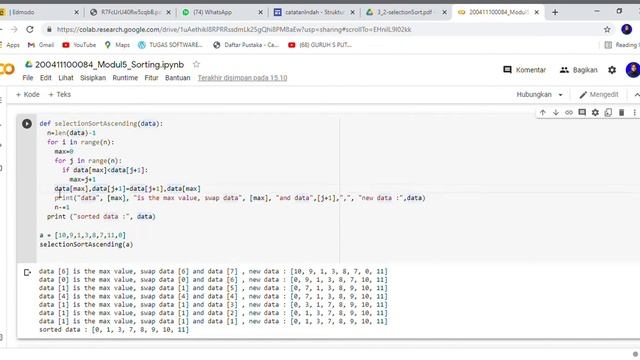The width and height of the screenshot is (640, 360).
Task: Close the Edmodo tab
Action: [x=76, y=12]
